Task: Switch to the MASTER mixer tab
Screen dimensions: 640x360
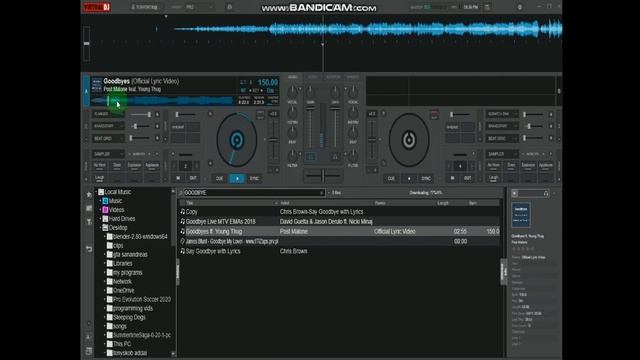Action: [x=353, y=77]
